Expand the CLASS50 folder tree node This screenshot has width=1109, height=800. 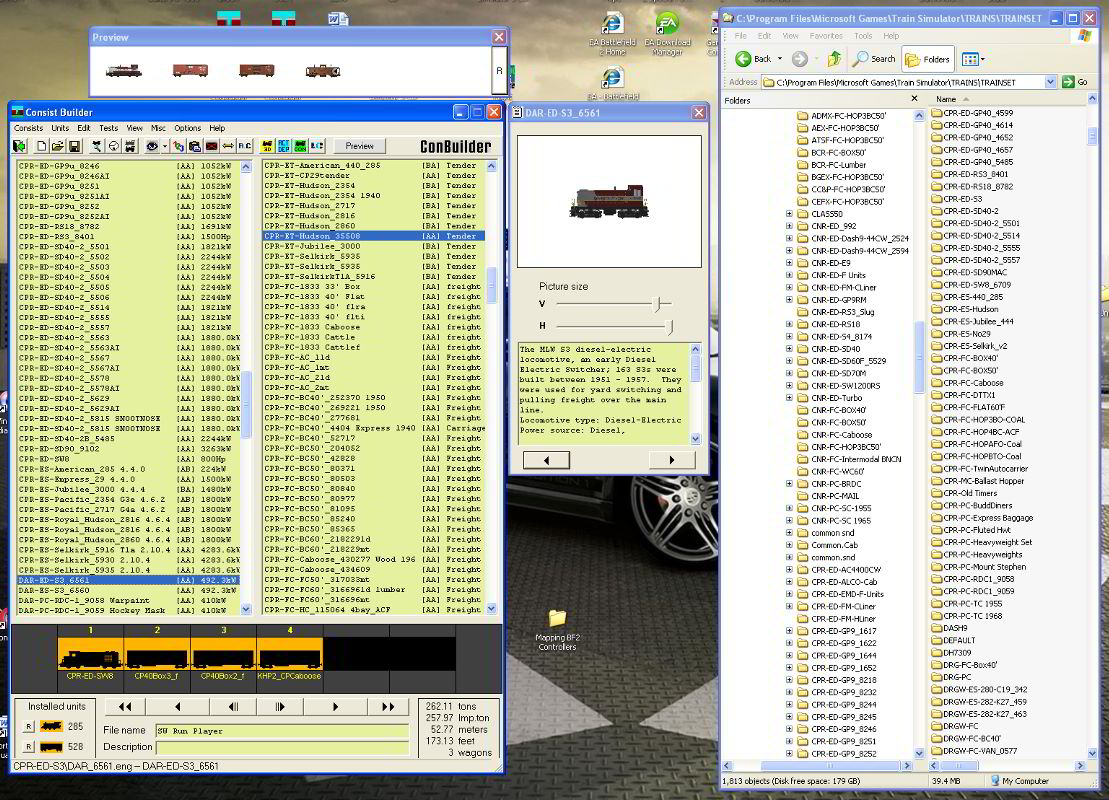(789, 214)
